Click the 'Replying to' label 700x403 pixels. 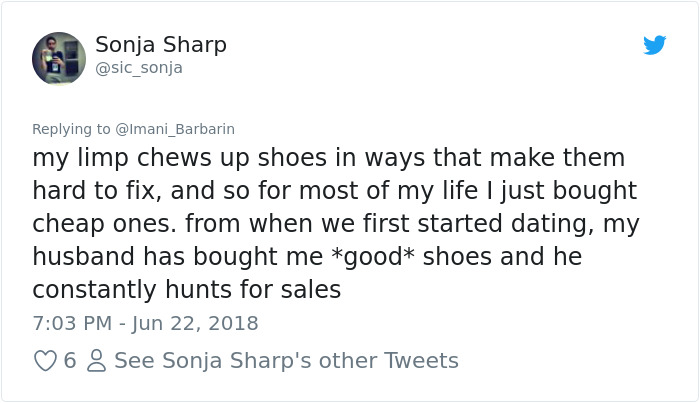click(71, 129)
